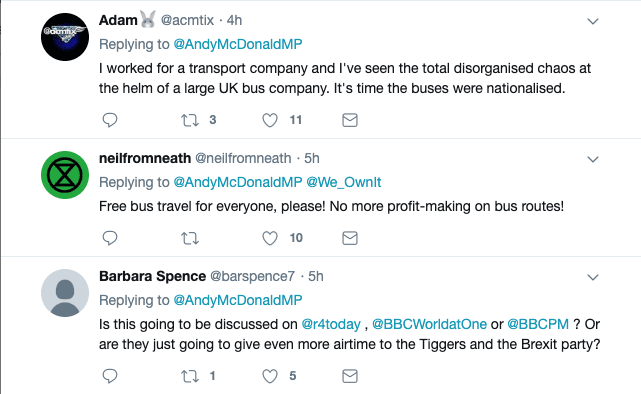
Task: Like neilfromneath's tweet with 10 likes
Action: coord(270,238)
